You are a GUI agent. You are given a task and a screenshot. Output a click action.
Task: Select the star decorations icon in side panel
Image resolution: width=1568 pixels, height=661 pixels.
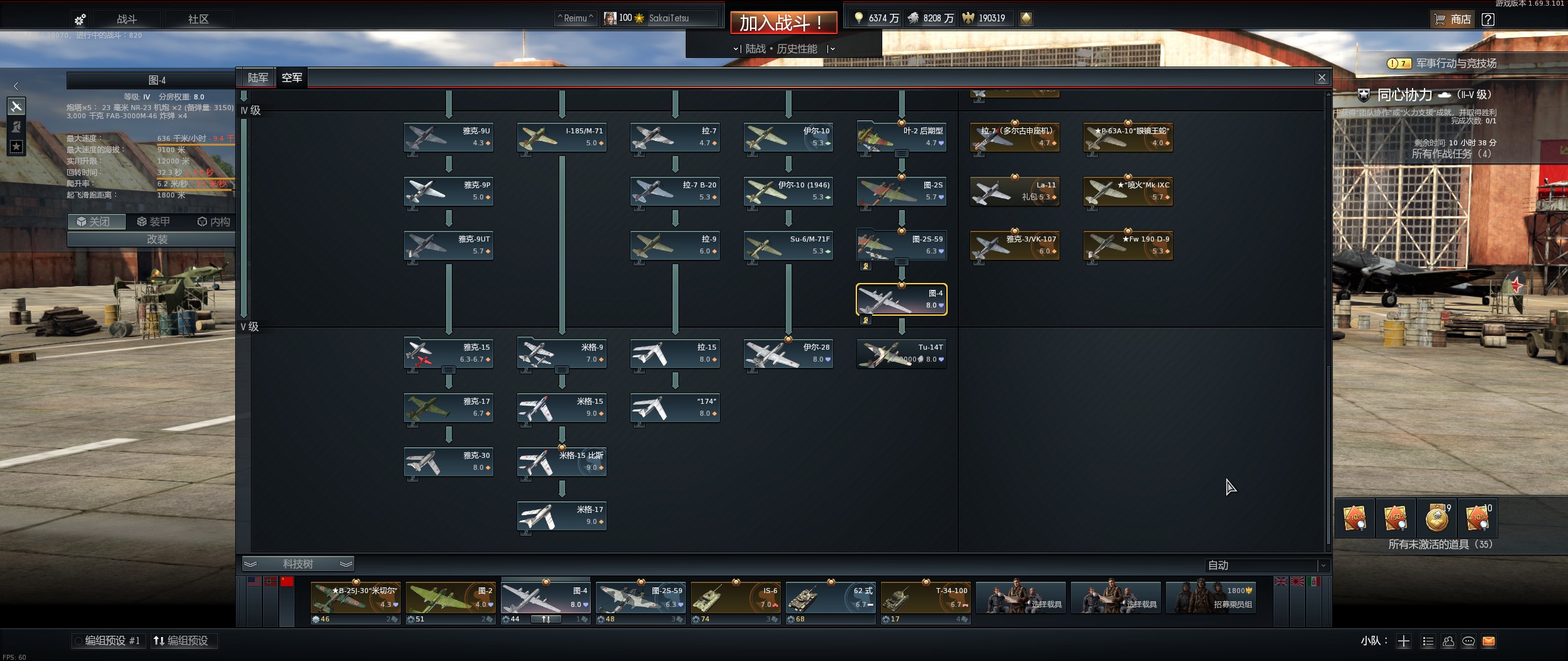pos(16,147)
